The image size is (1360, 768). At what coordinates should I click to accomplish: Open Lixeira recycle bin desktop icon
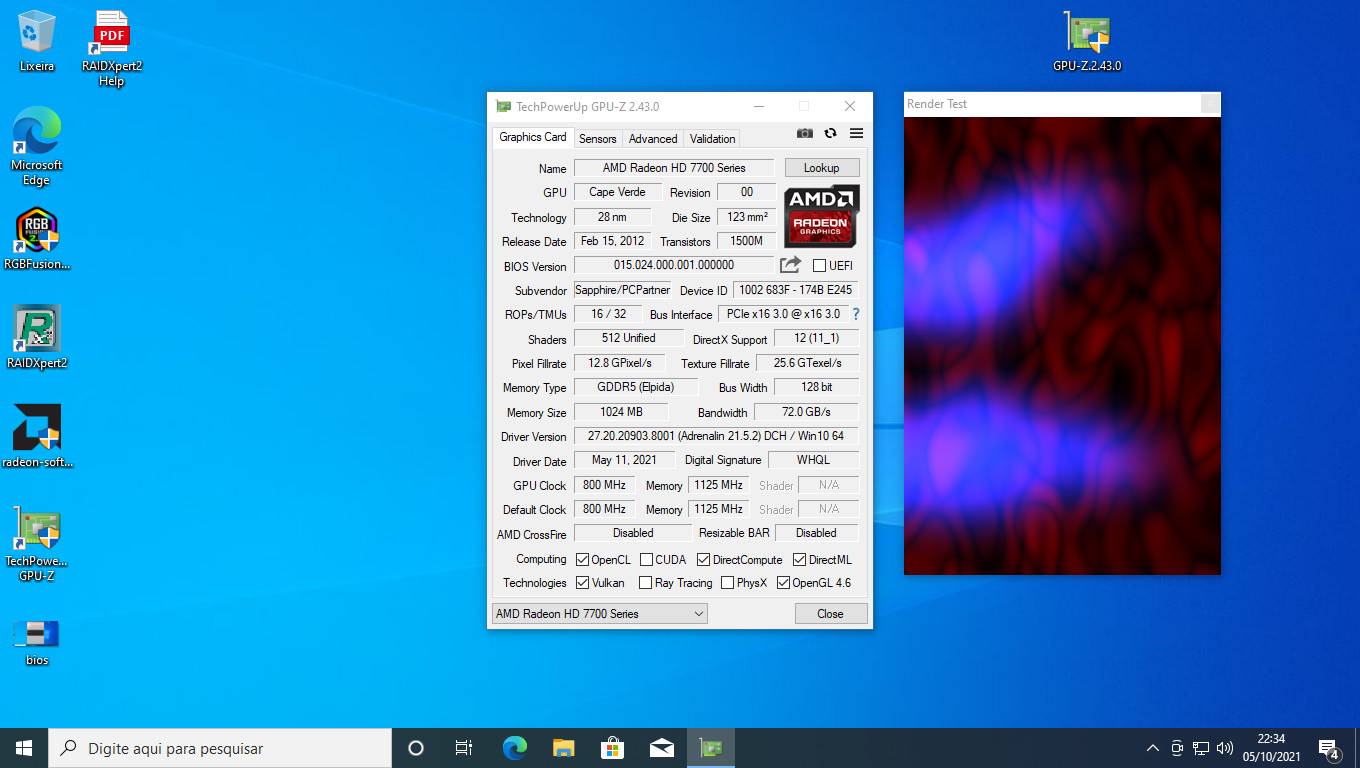pyautogui.click(x=37, y=41)
